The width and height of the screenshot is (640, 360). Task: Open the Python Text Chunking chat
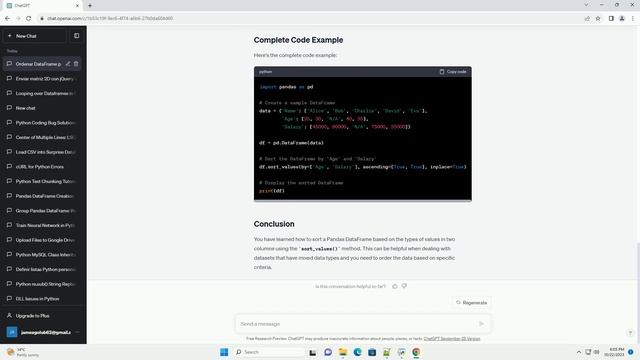pos(42,181)
